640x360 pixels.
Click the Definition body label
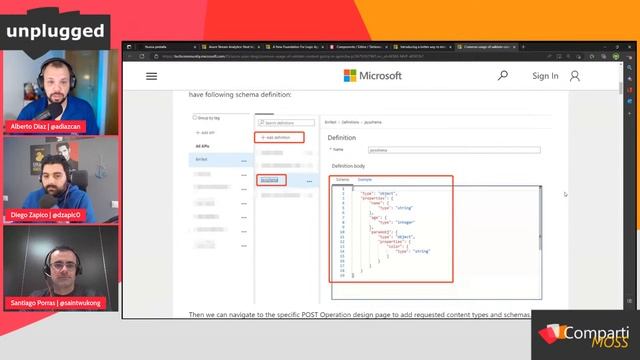point(348,166)
